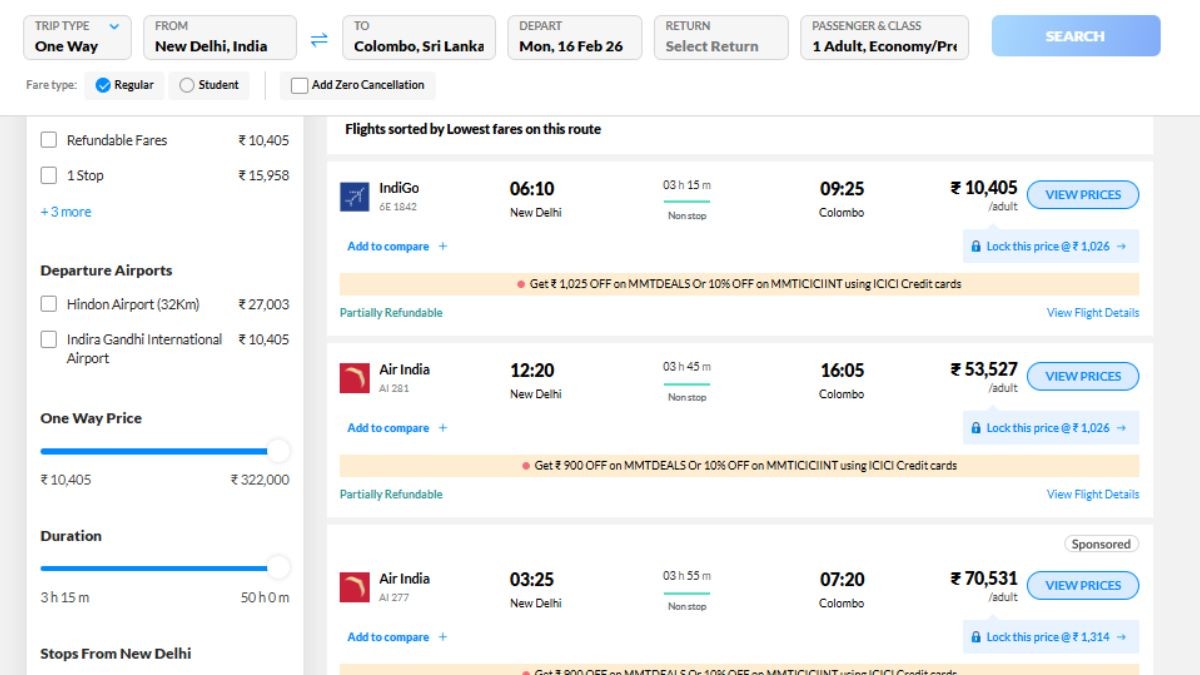Check the Refundable Fares filter
Screen dimensions: 1200x675
coord(48,140)
